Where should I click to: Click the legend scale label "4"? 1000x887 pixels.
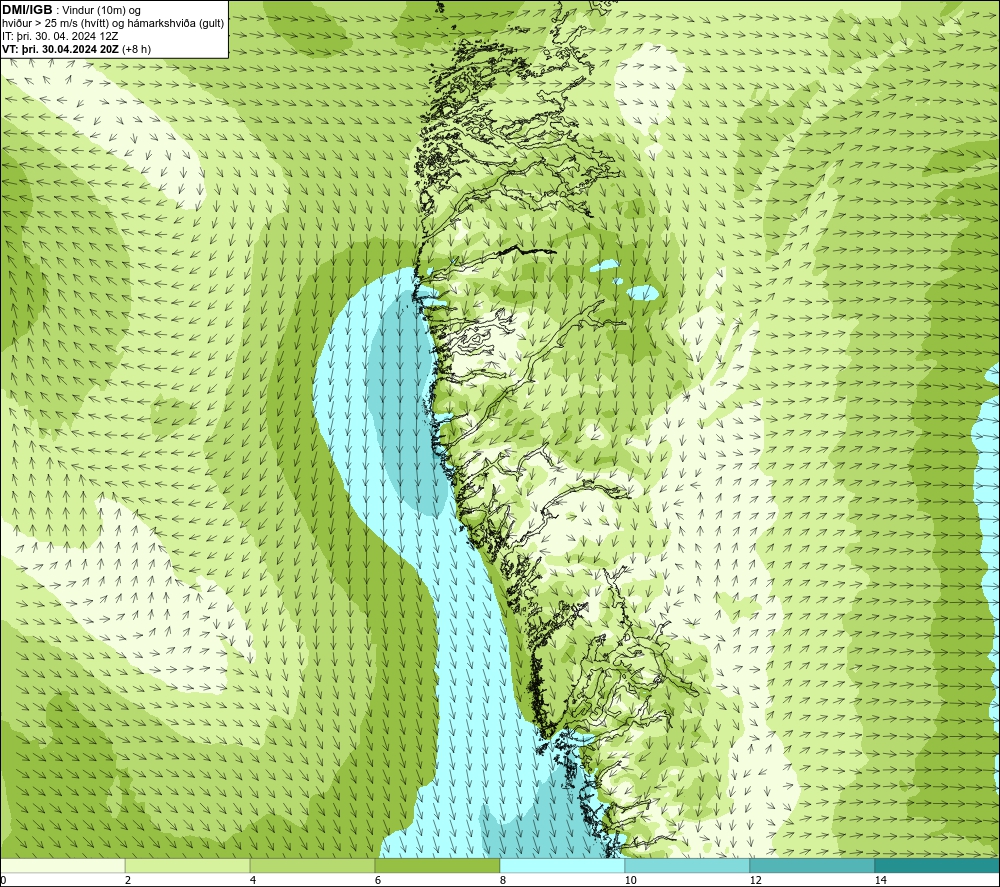coord(253,880)
